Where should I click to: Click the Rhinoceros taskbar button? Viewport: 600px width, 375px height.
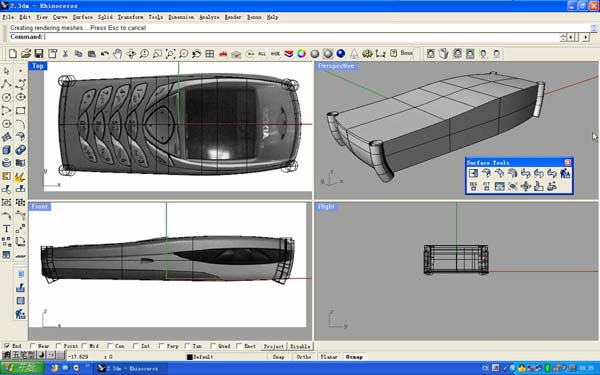coord(130,368)
